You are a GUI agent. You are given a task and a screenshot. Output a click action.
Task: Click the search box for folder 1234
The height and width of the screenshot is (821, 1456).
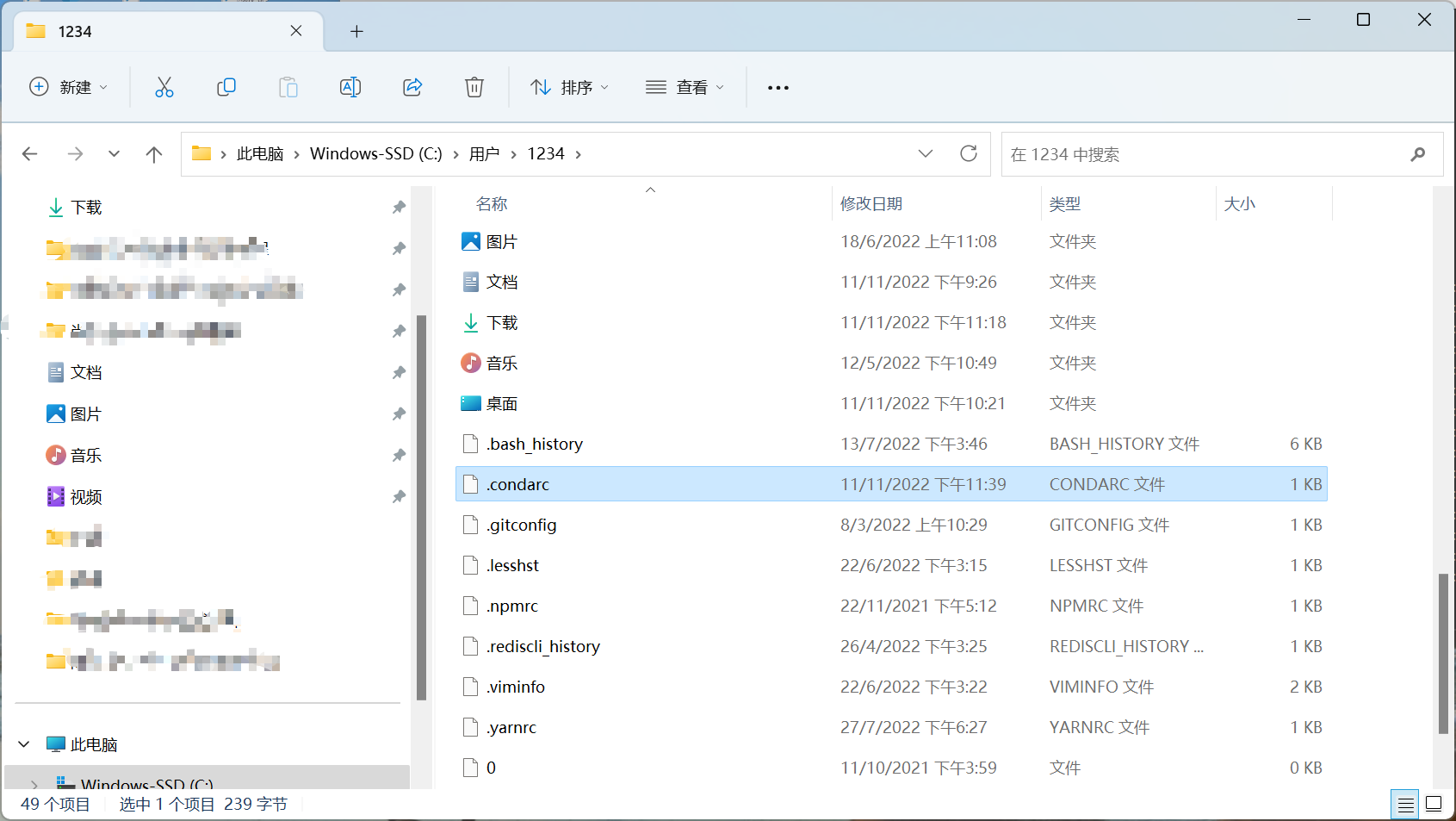(1205, 154)
